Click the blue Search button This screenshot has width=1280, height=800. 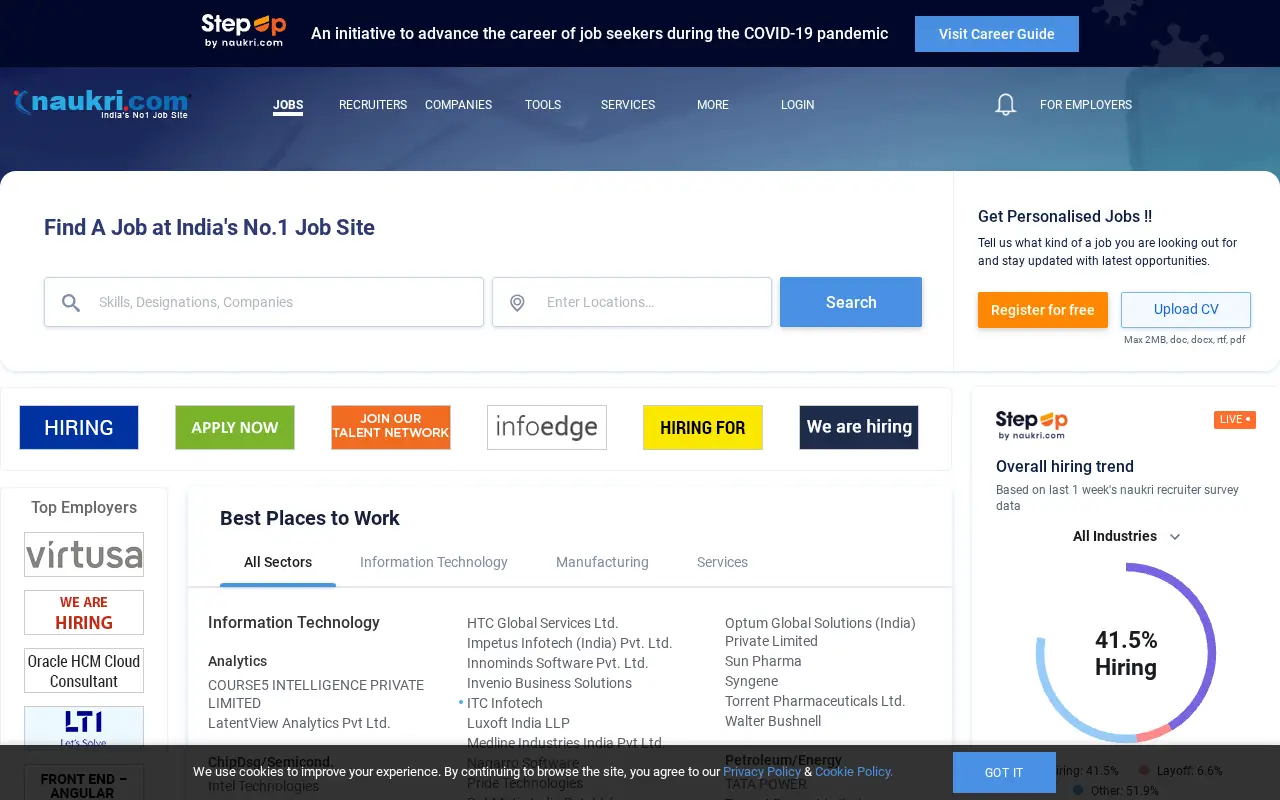[x=851, y=302]
